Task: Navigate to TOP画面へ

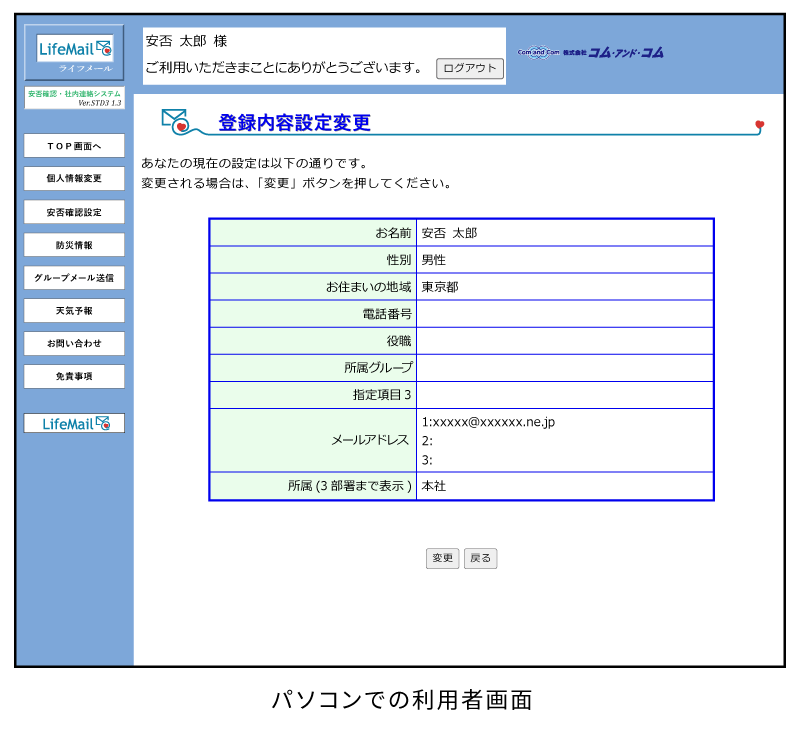Action: point(73,146)
